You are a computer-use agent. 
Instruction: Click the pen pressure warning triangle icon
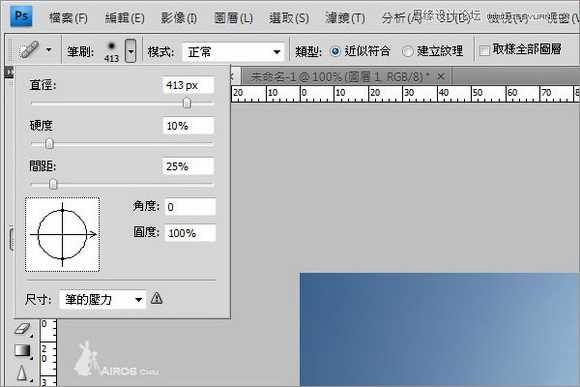[156, 298]
